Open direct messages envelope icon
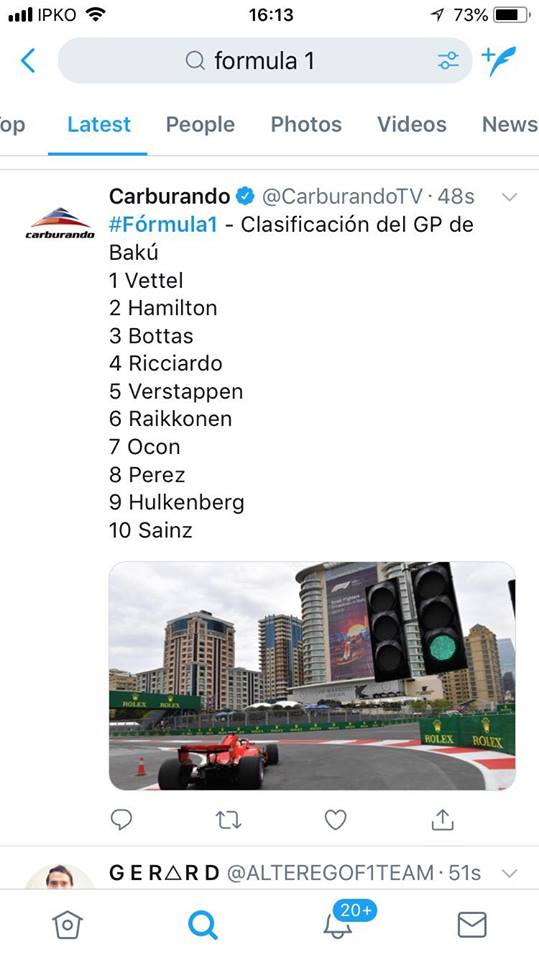Viewport: 539px width, 960px height. click(x=472, y=924)
